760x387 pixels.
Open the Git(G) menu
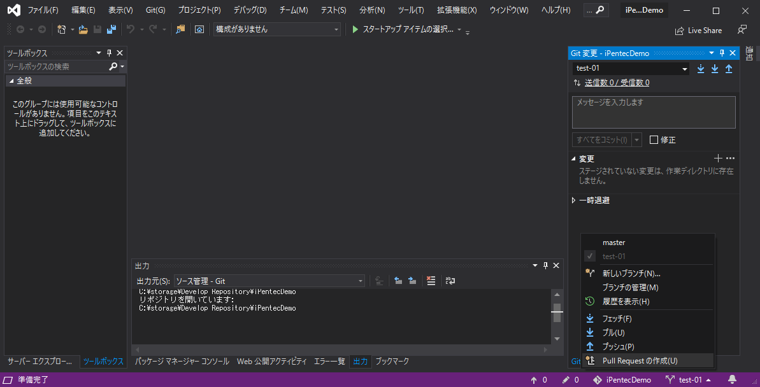156,10
